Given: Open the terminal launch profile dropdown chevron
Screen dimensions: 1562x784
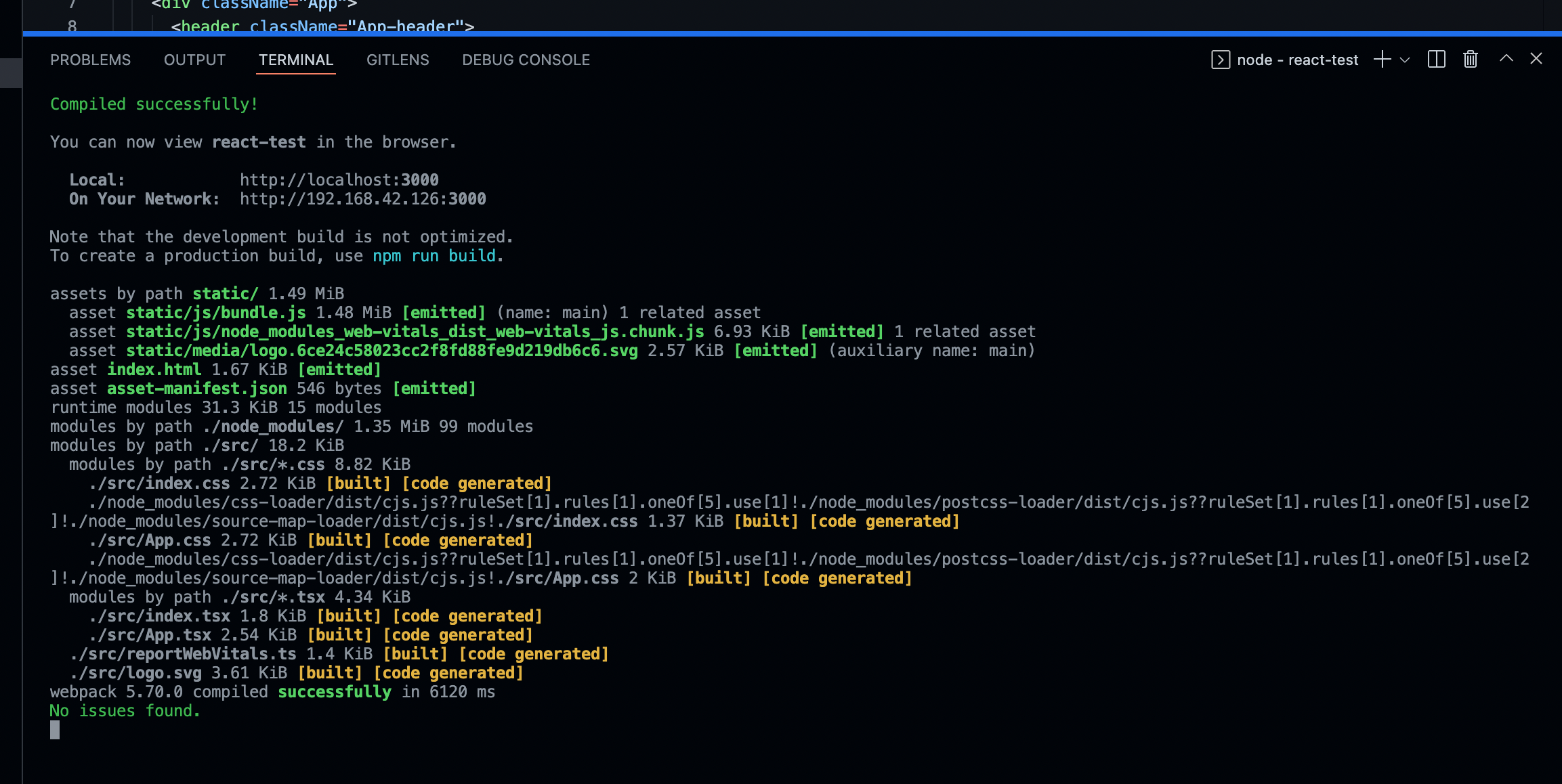Looking at the screenshot, I should [1405, 60].
